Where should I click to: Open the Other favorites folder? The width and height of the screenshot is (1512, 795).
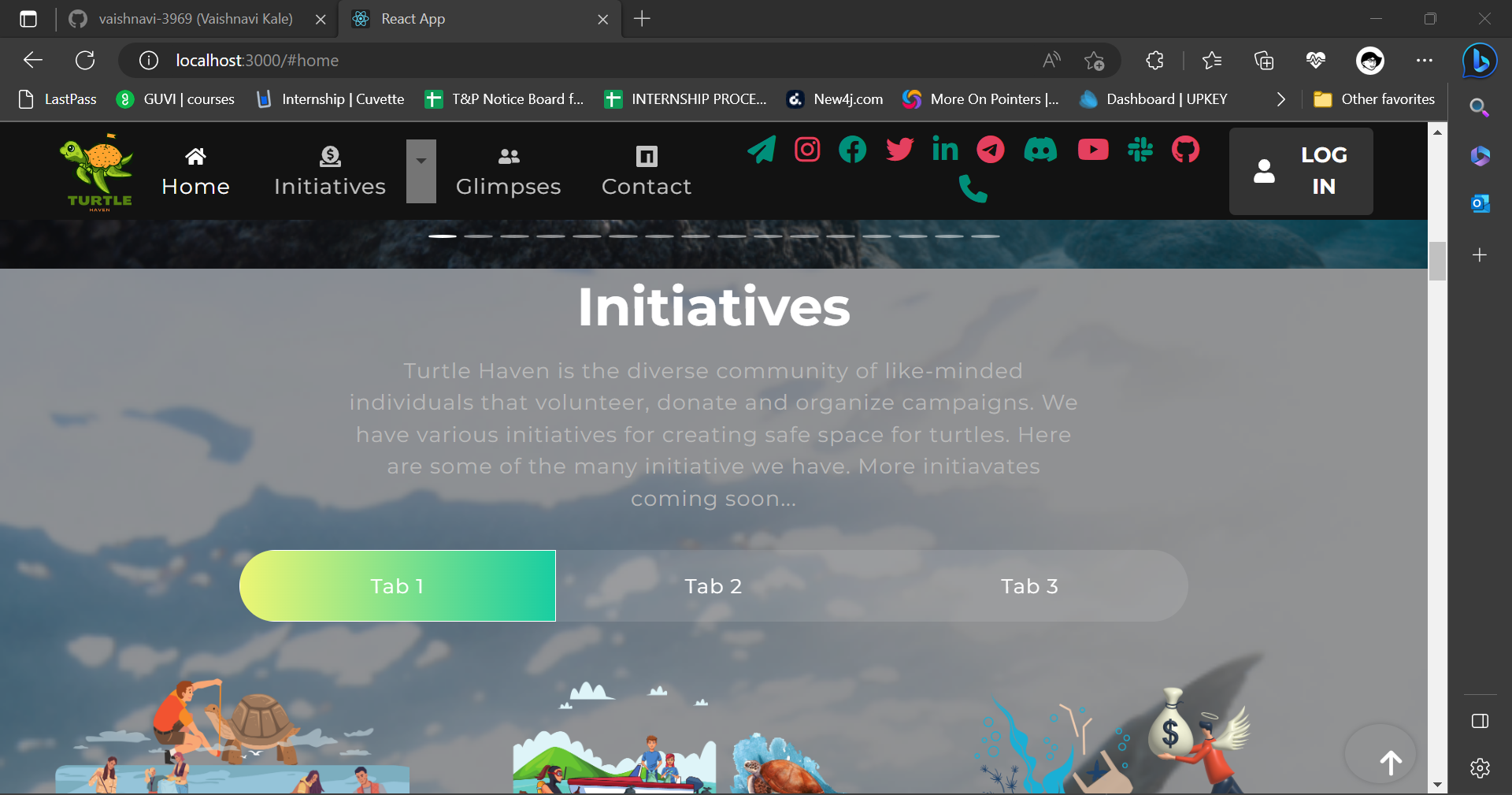pos(1375,99)
